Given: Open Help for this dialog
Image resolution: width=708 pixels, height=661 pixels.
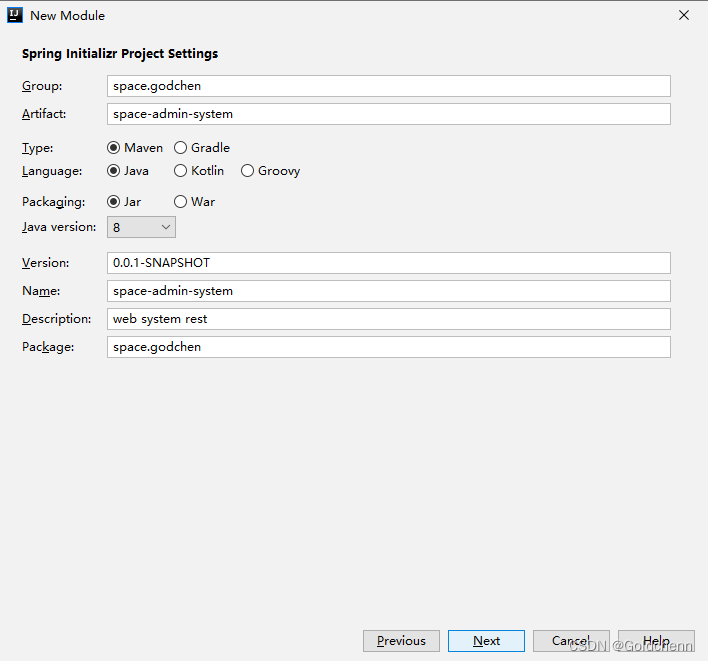Looking at the screenshot, I should [x=656, y=641].
